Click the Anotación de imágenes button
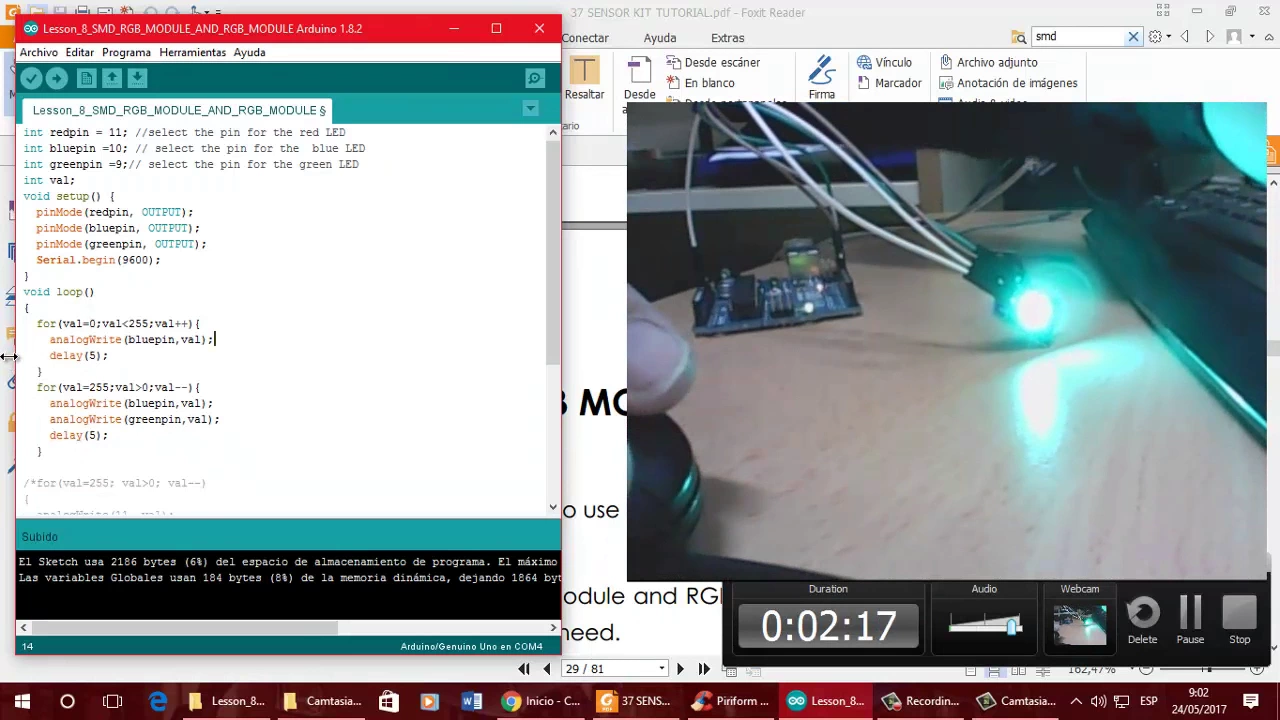 [x=1008, y=83]
